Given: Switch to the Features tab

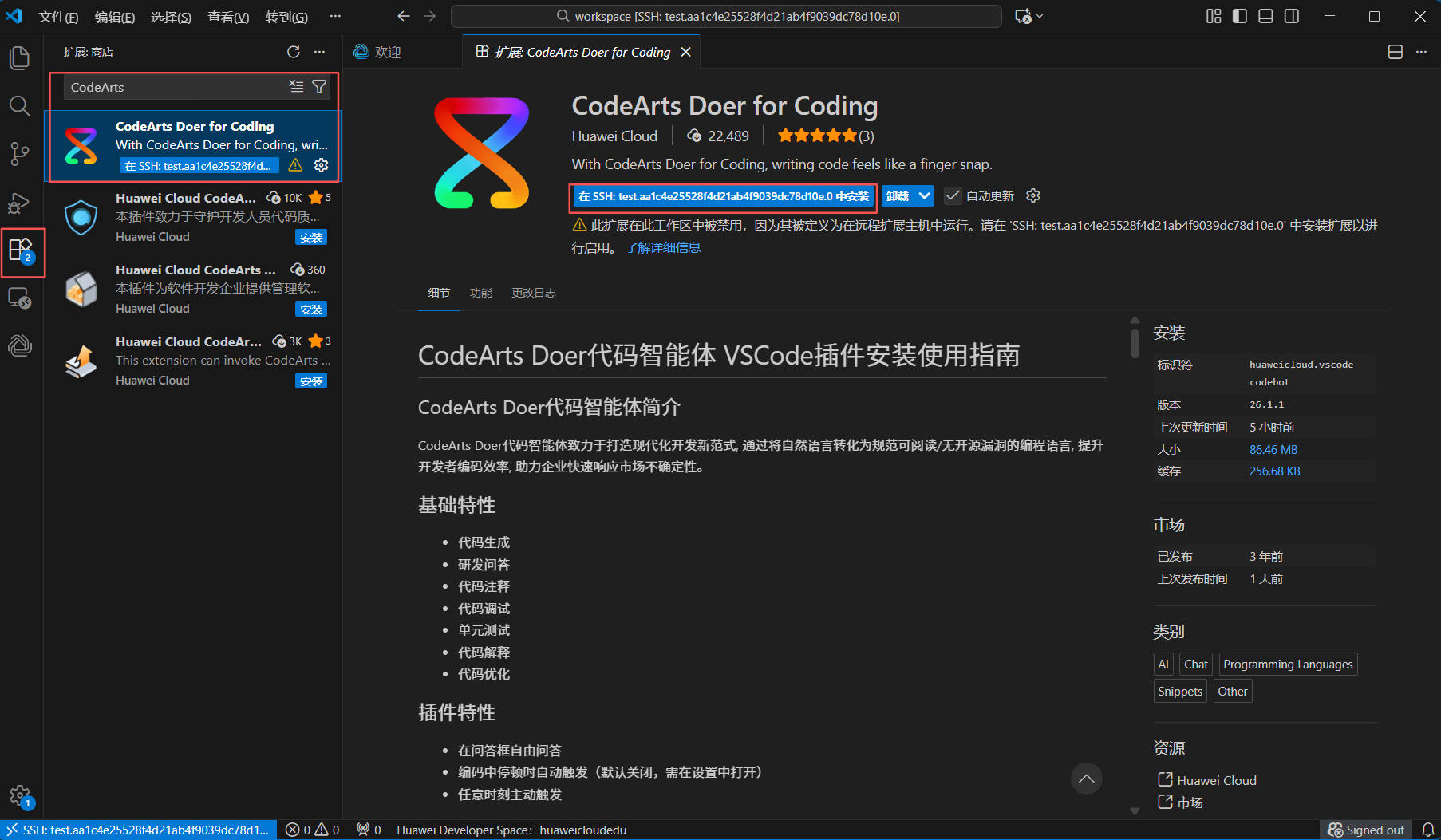Looking at the screenshot, I should click(x=481, y=293).
